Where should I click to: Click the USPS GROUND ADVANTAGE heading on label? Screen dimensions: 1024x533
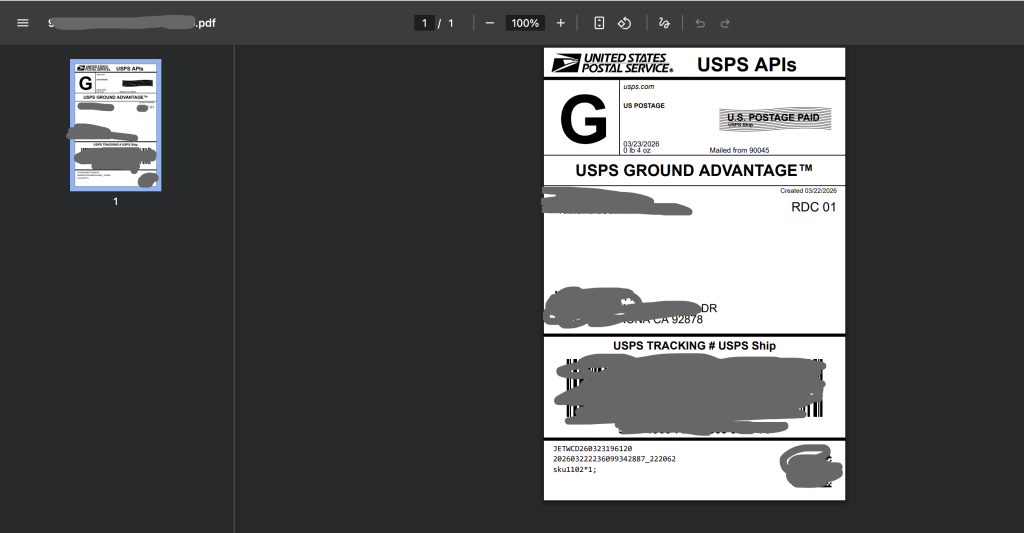(693, 170)
